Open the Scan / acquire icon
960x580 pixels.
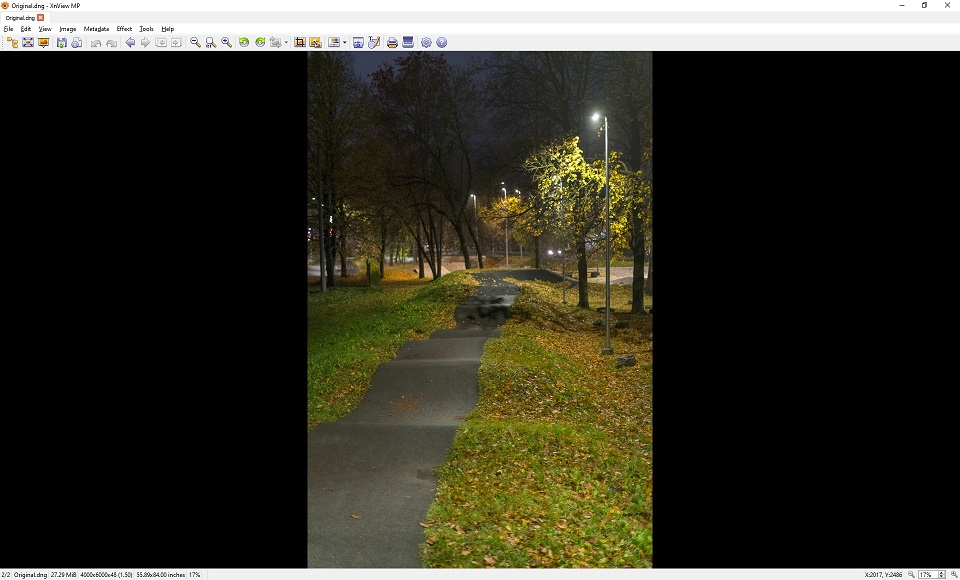click(408, 42)
